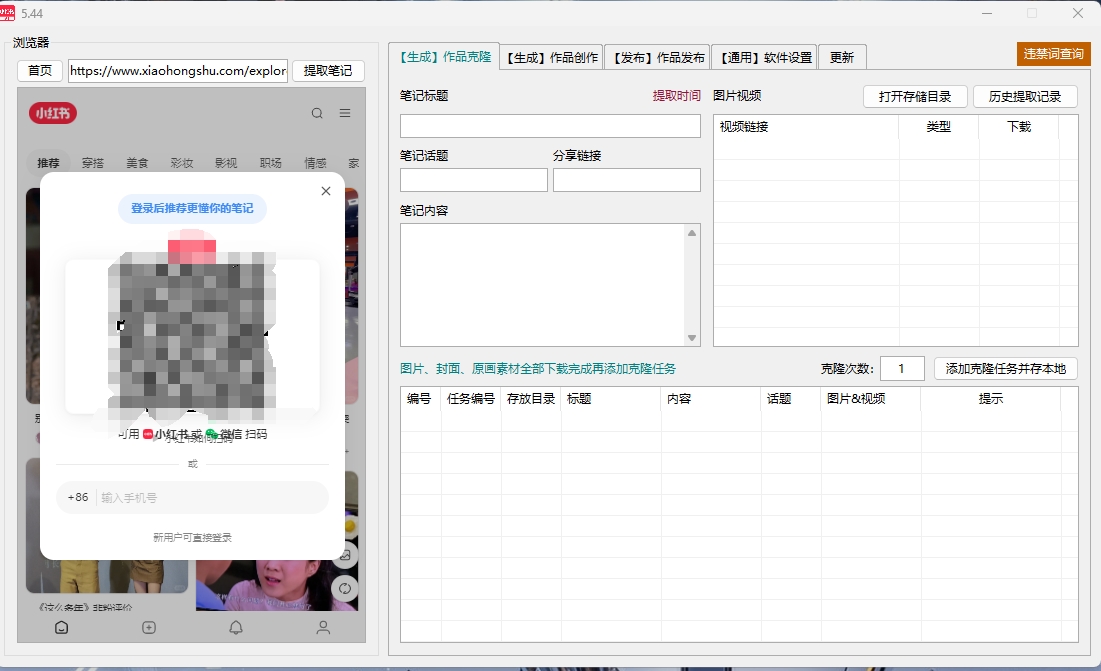1101x671 pixels.
Task: Focus the 分享链接 input field
Action: click(627, 180)
